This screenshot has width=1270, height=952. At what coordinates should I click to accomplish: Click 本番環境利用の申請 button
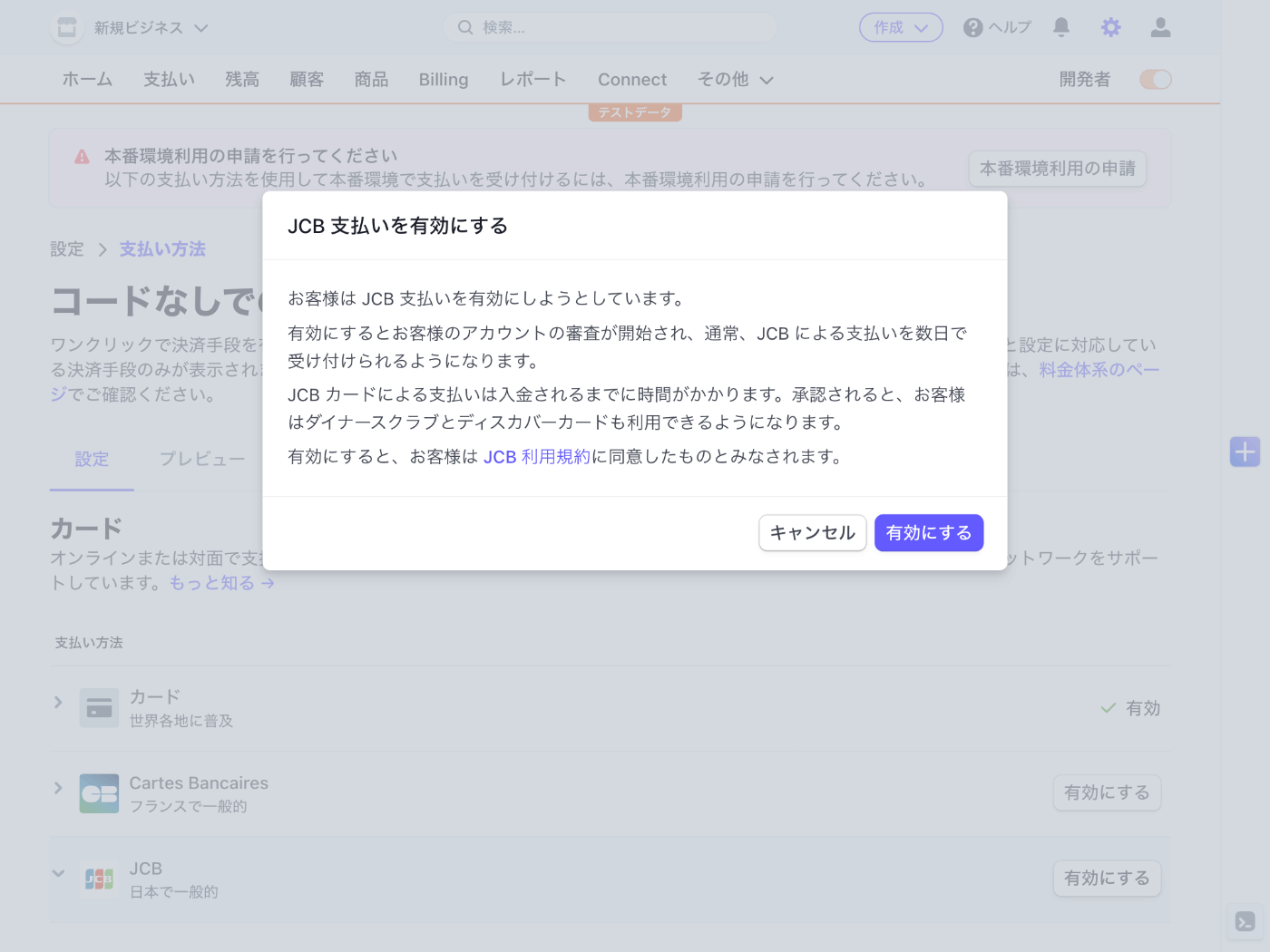1058,169
